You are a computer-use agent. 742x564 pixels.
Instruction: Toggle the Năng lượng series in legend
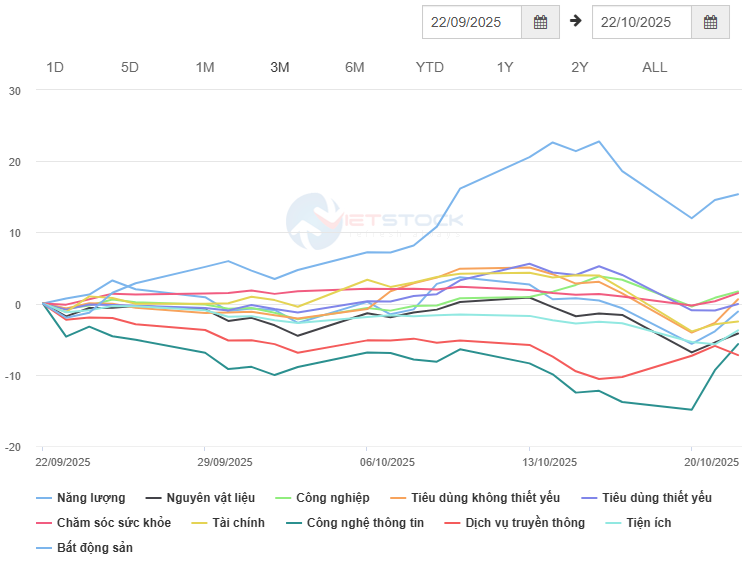91,497
